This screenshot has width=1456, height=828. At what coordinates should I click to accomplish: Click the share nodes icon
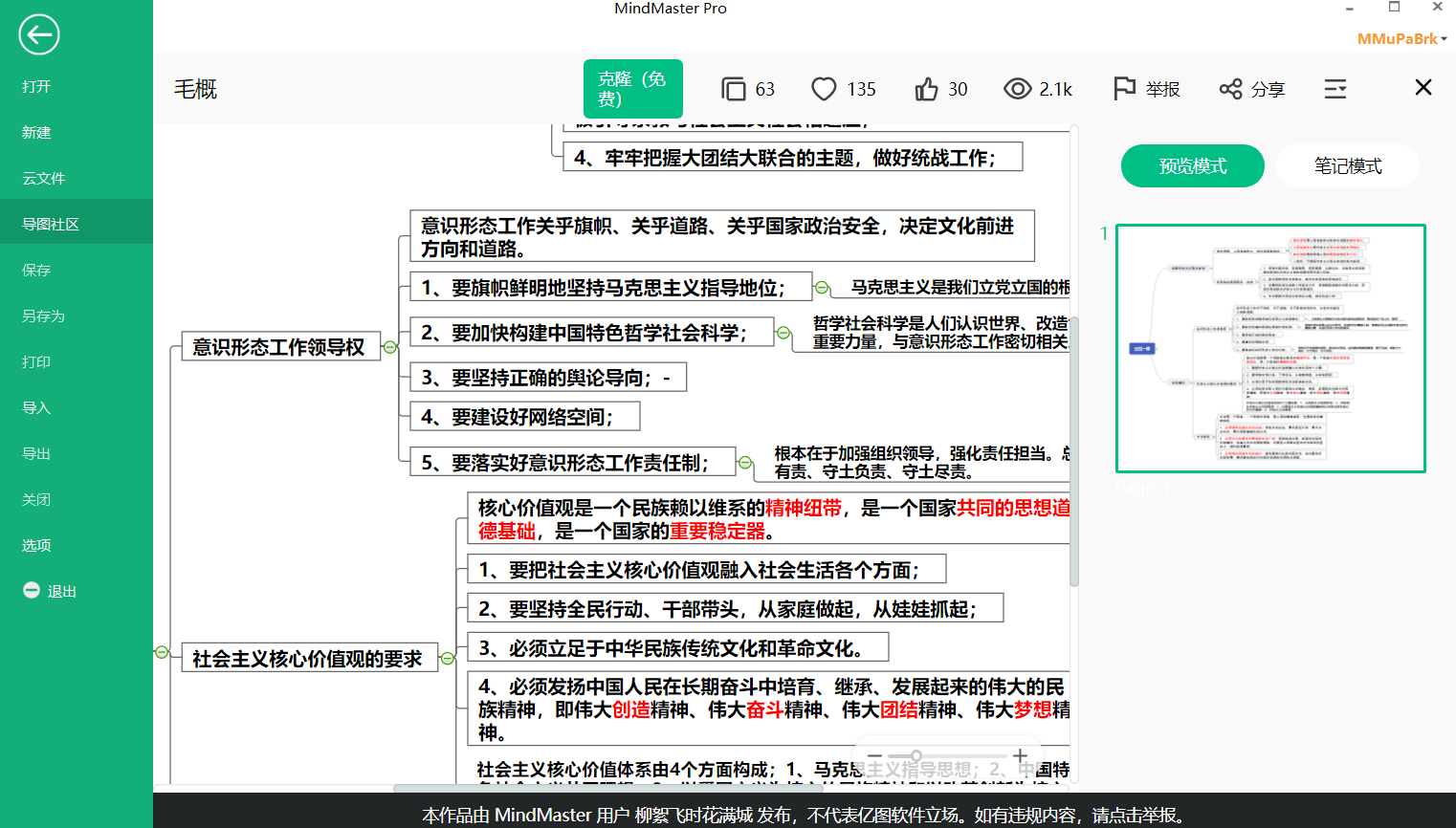[1230, 89]
